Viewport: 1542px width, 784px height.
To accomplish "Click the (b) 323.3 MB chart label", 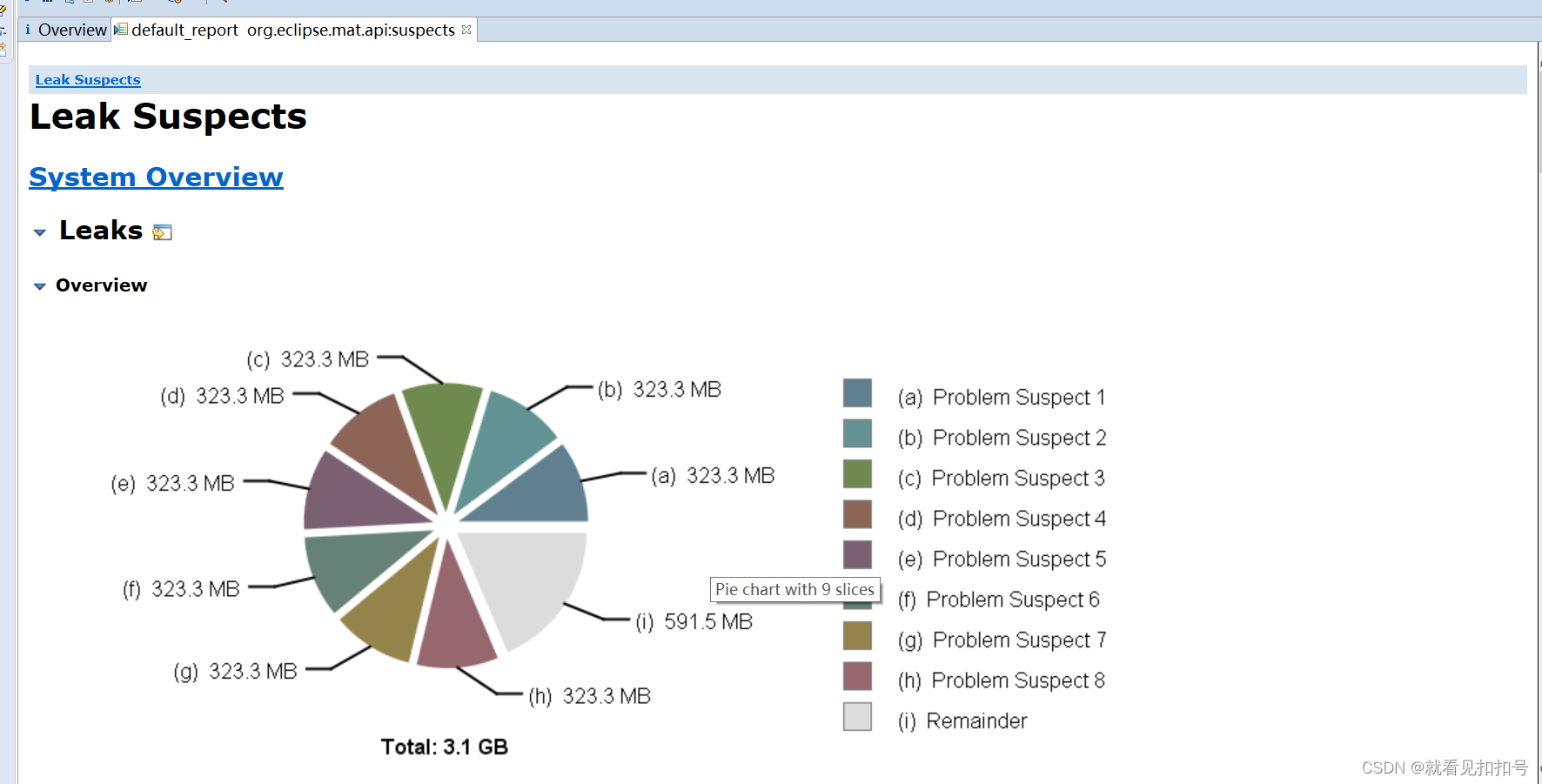I will [660, 390].
